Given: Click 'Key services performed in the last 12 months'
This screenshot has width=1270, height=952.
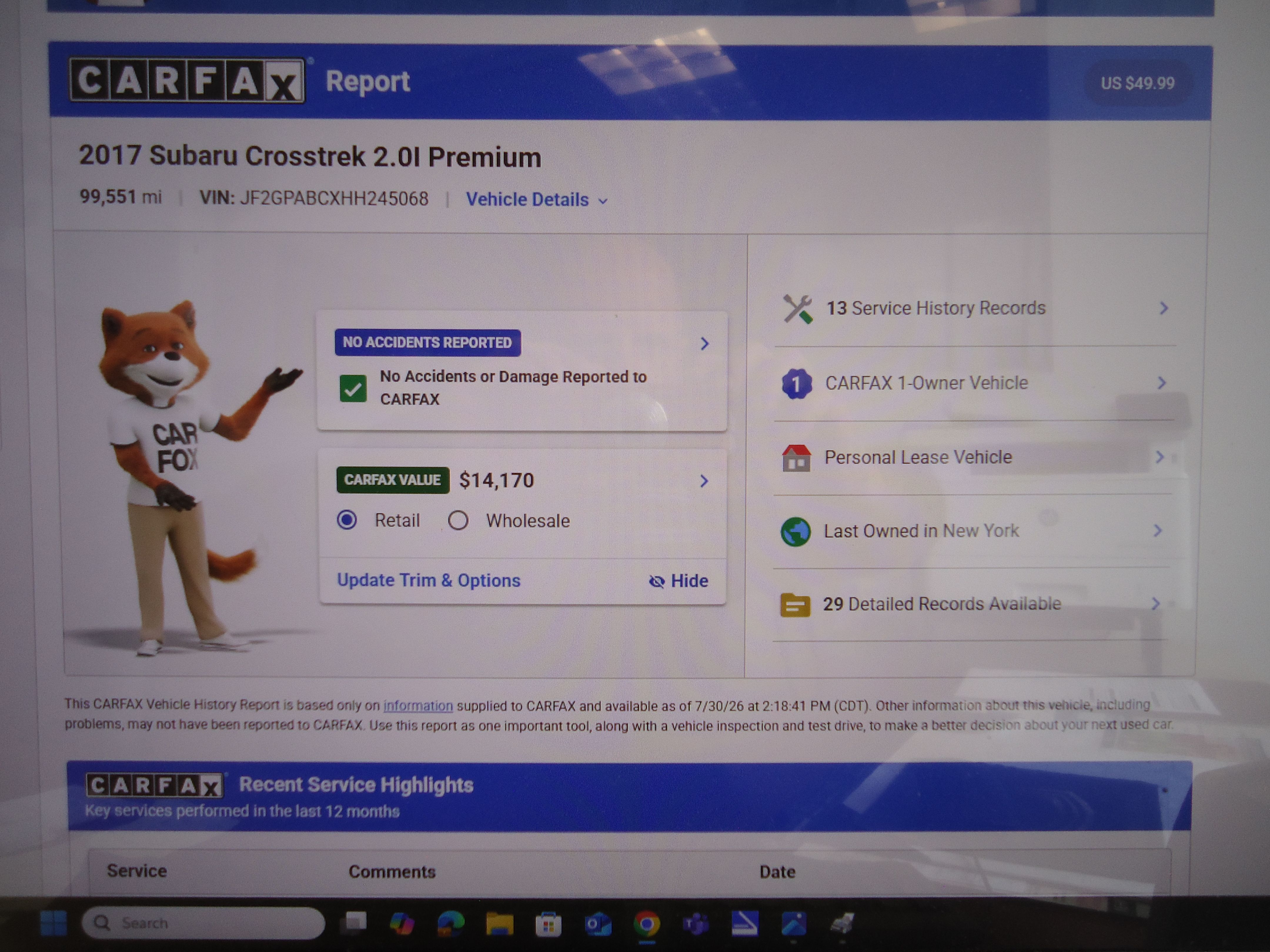Looking at the screenshot, I should [242, 811].
